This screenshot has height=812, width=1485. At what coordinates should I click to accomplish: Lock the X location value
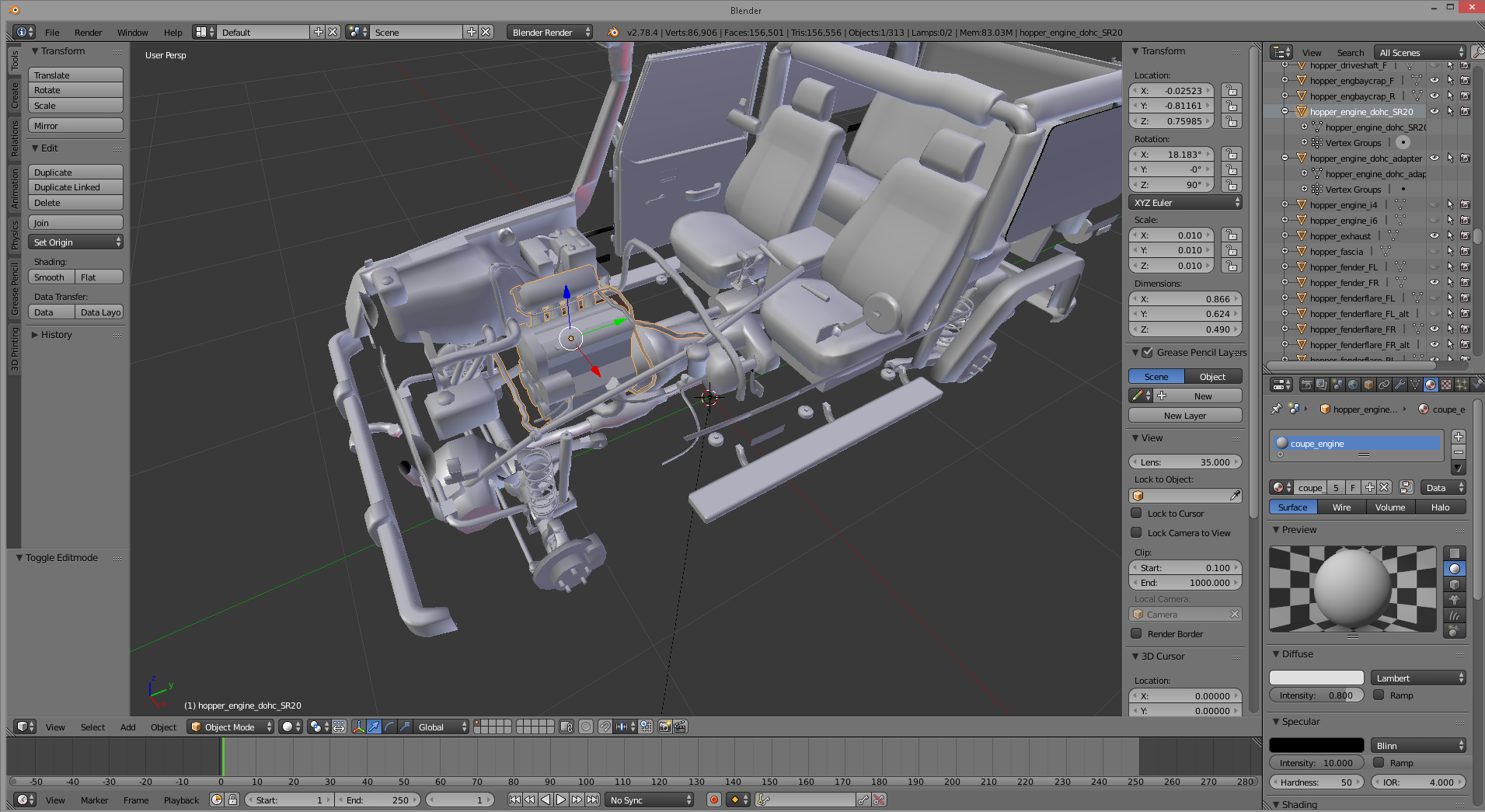pyautogui.click(x=1231, y=91)
